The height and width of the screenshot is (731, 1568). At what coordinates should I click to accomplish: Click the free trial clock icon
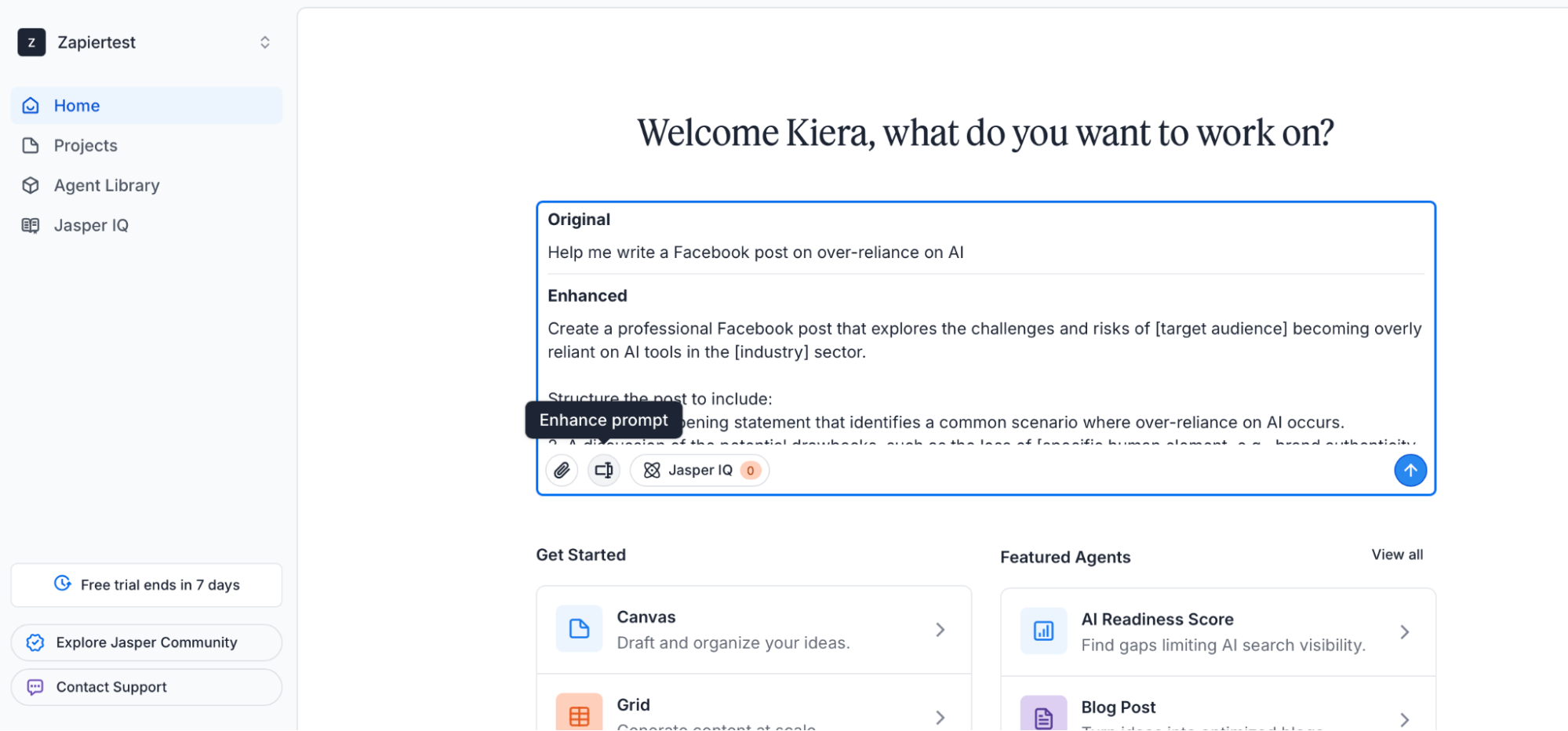[x=63, y=584]
